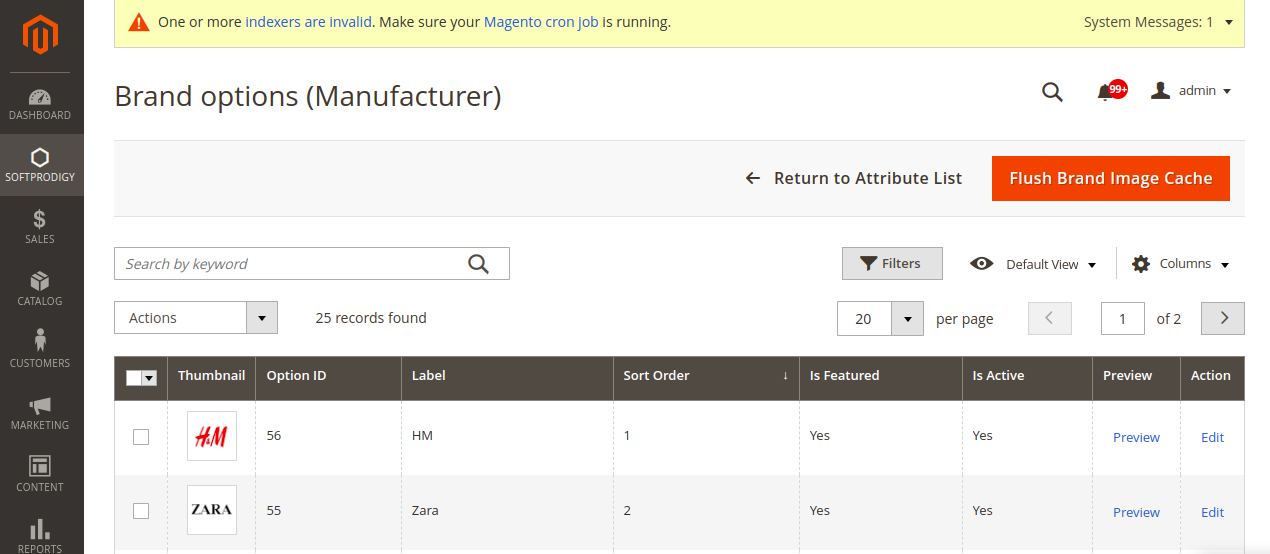Click 'Brand options (Manufacturer)' page title
Image resolution: width=1270 pixels, height=554 pixels.
tap(308, 96)
